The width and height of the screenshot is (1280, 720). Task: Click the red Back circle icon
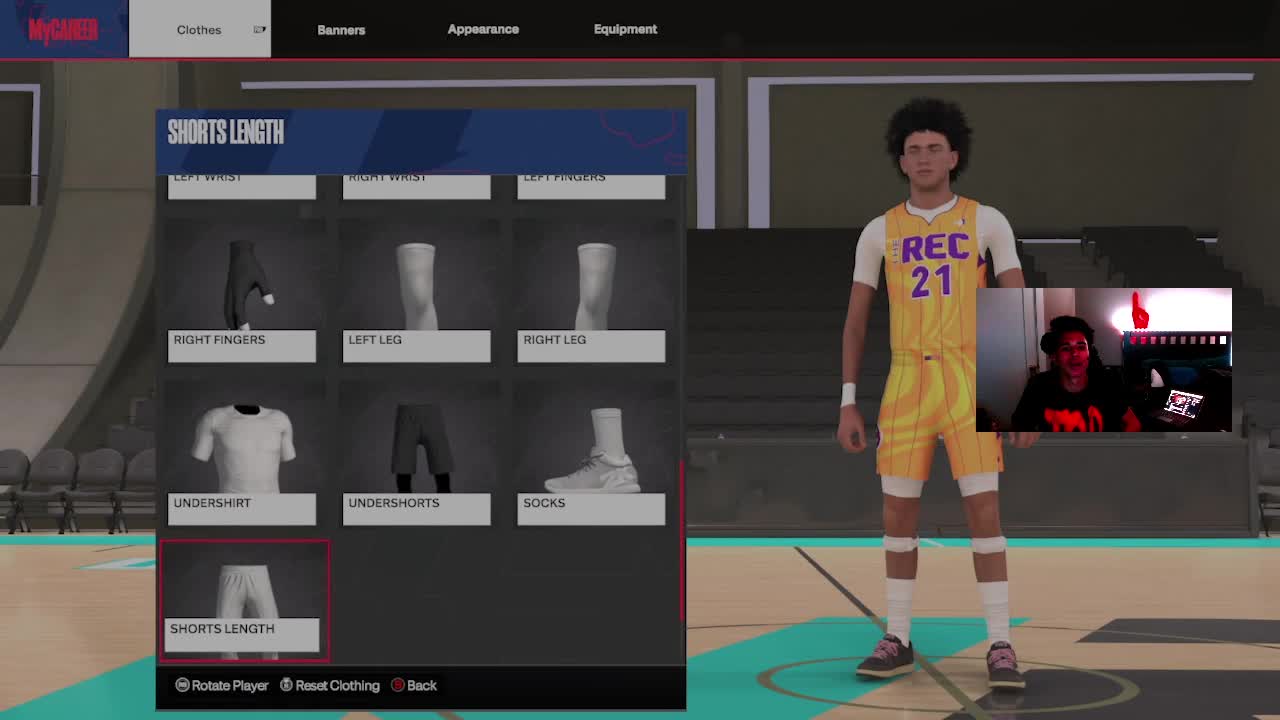397,685
